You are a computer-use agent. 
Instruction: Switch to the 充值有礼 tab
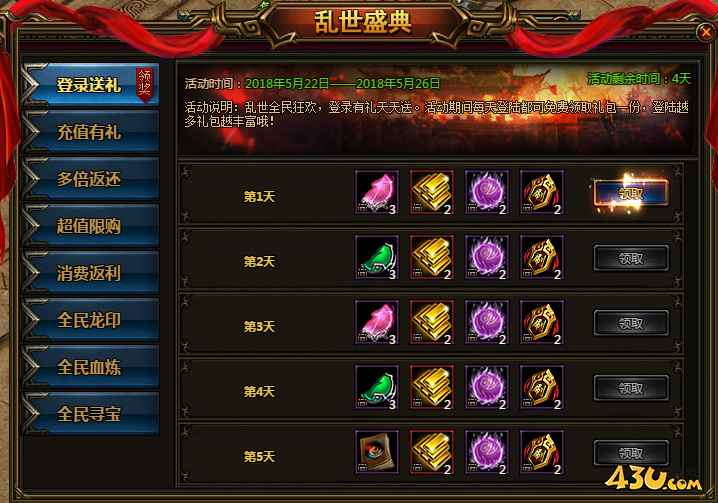point(90,132)
